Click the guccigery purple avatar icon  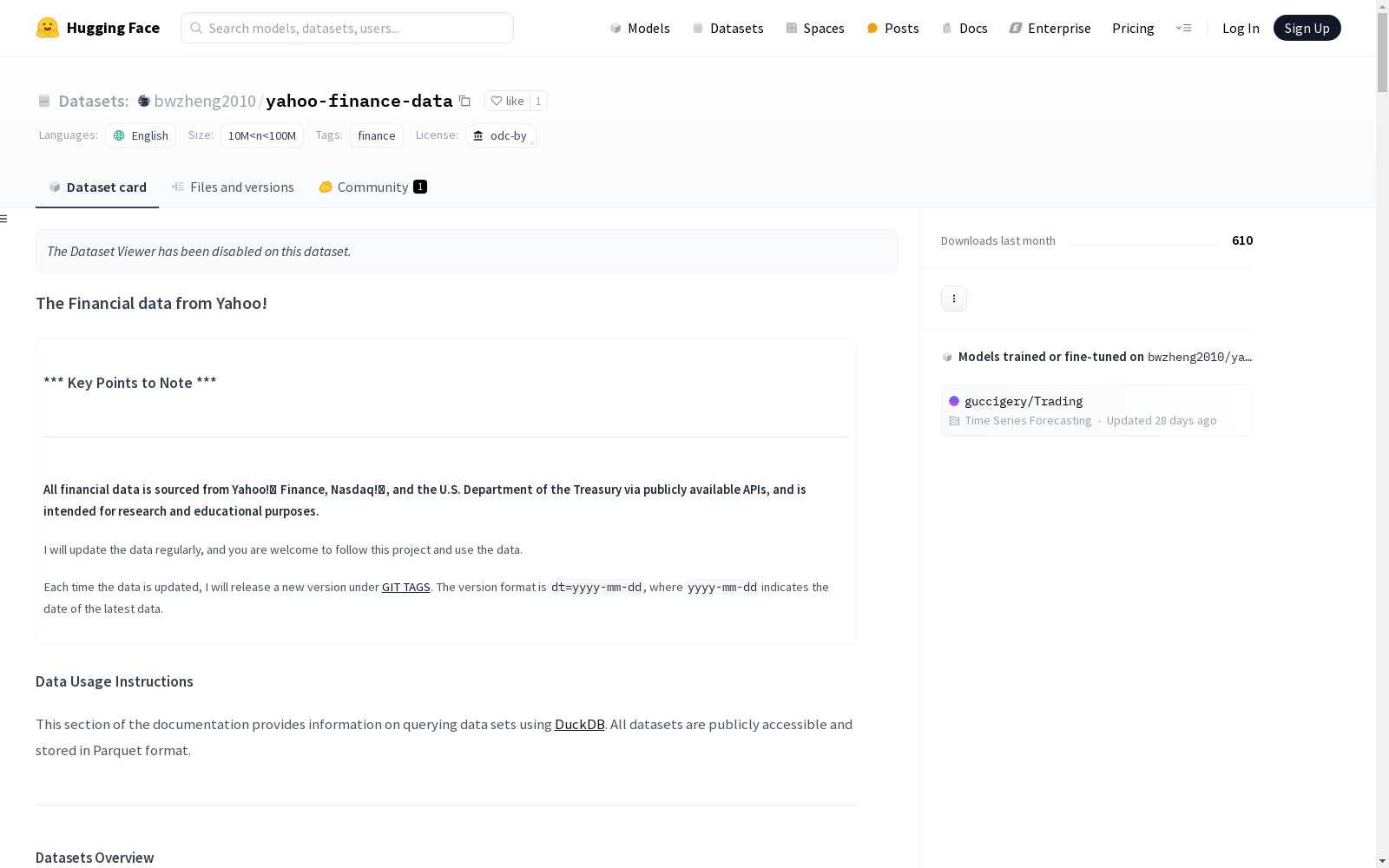click(954, 401)
